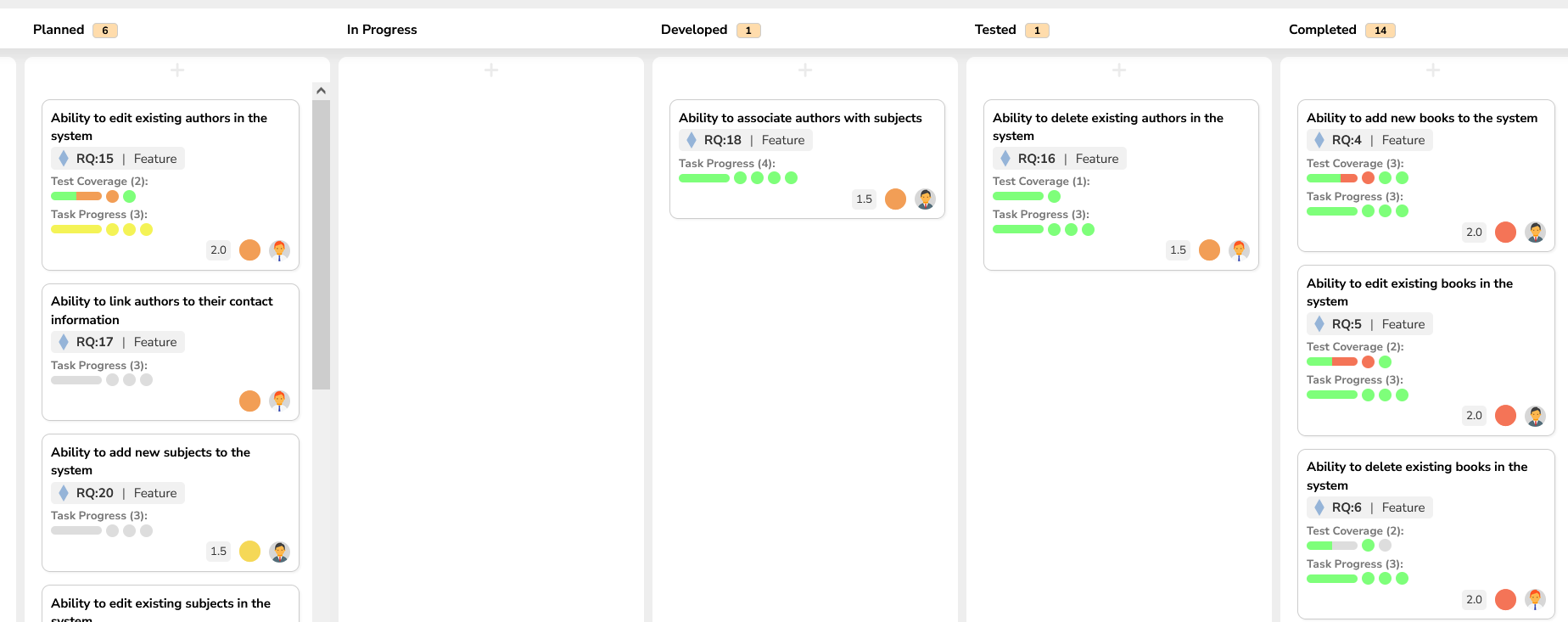This screenshot has height=622, width=1568.
Task: Click the 2.0 estimate badge on RQ:15
Action: (x=218, y=250)
